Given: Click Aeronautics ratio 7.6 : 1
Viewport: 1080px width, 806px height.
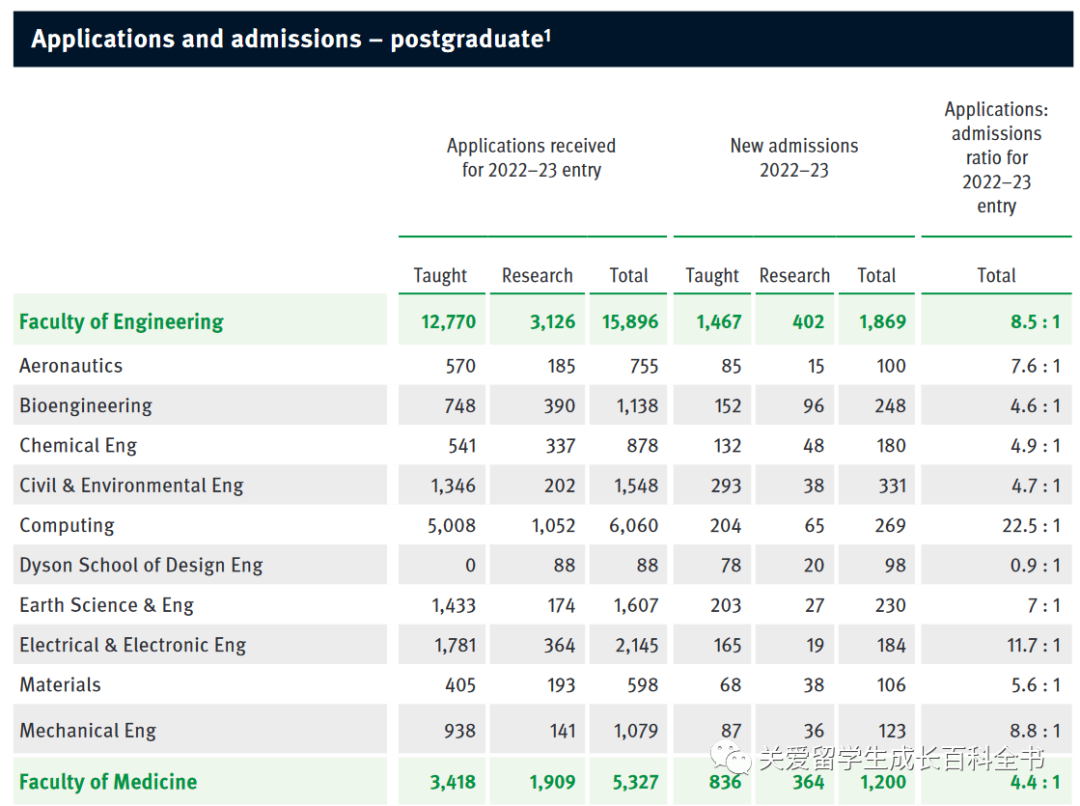Looking at the screenshot, I should pyautogui.click(x=1035, y=366).
